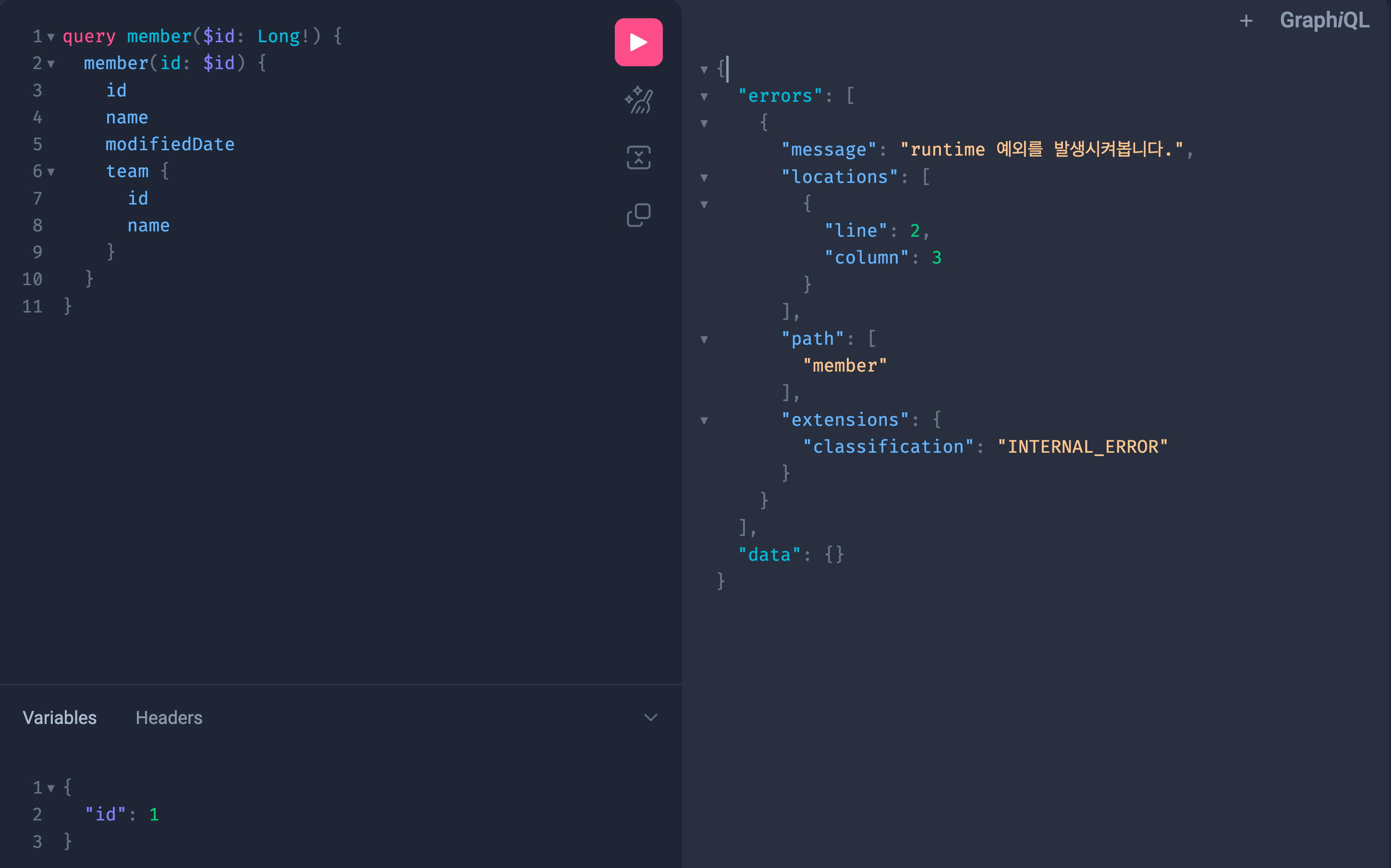
Task: Copy the query using copy icon
Action: pyautogui.click(x=638, y=215)
